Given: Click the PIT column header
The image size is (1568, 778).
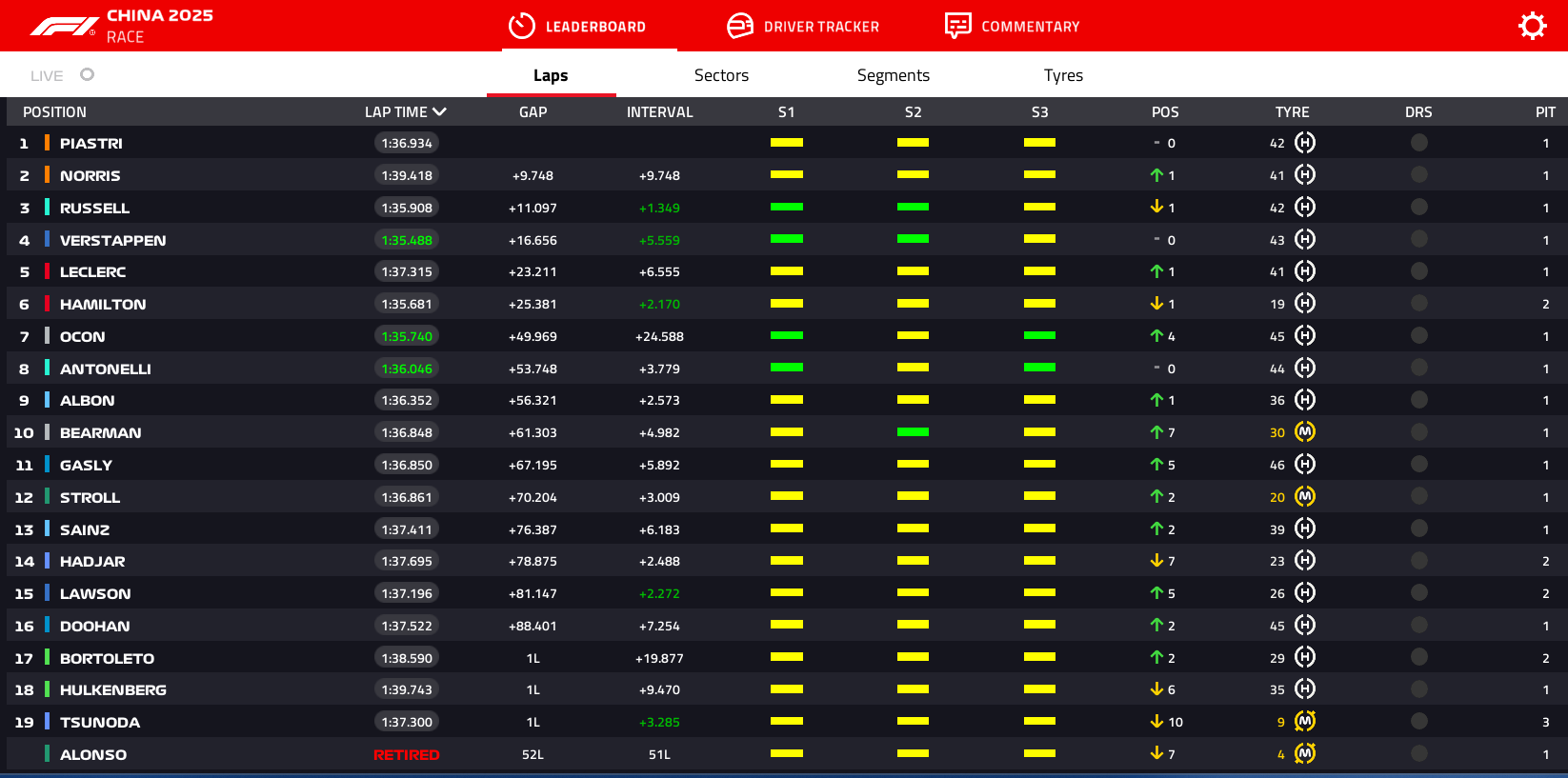Looking at the screenshot, I should point(1545,112).
